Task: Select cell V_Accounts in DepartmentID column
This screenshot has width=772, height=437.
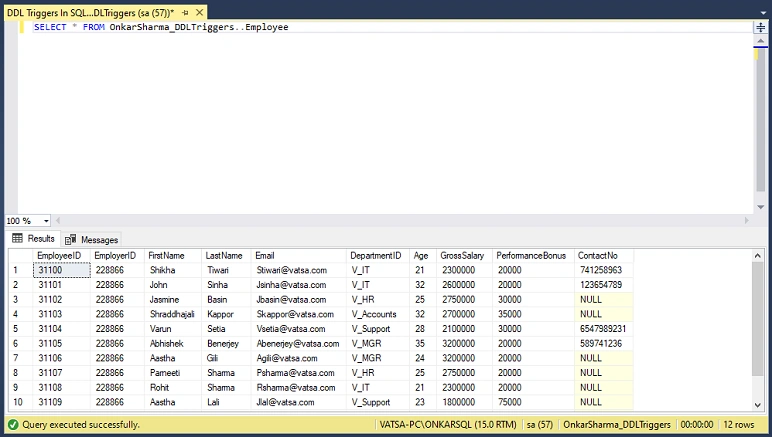Action: pos(378,314)
